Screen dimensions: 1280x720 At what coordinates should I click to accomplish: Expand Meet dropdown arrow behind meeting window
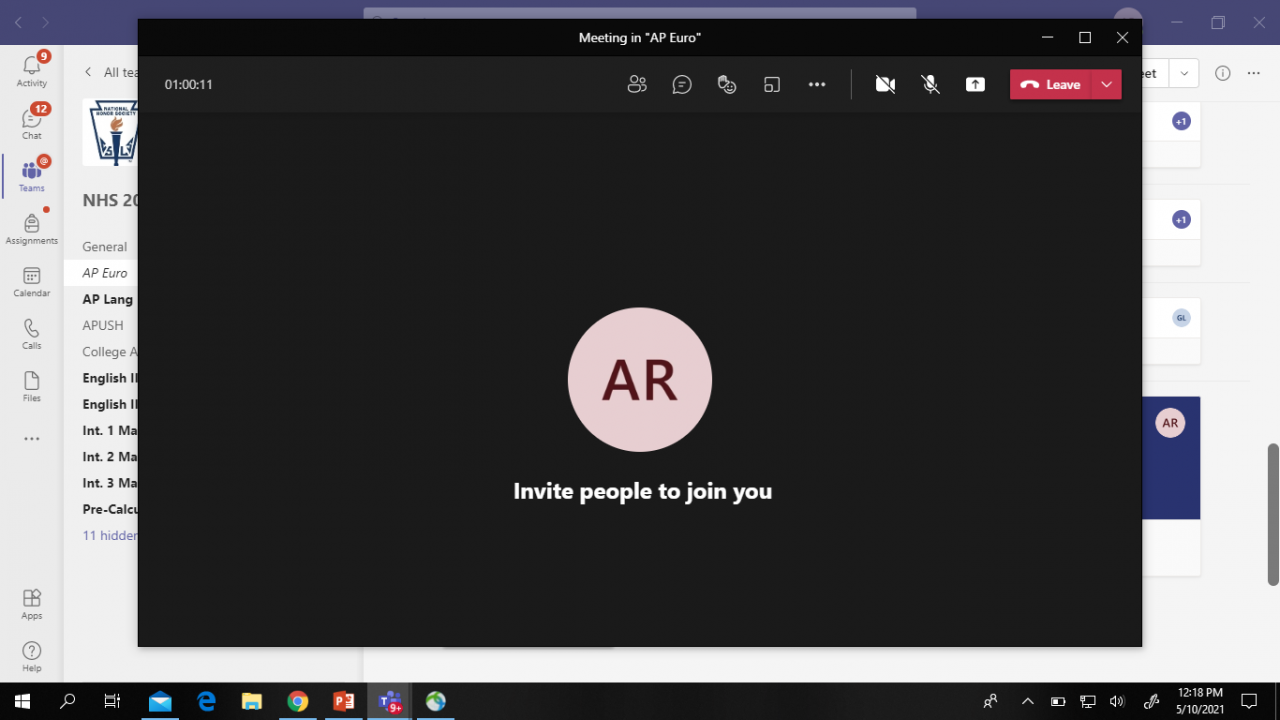click(x=1184, y=73)
